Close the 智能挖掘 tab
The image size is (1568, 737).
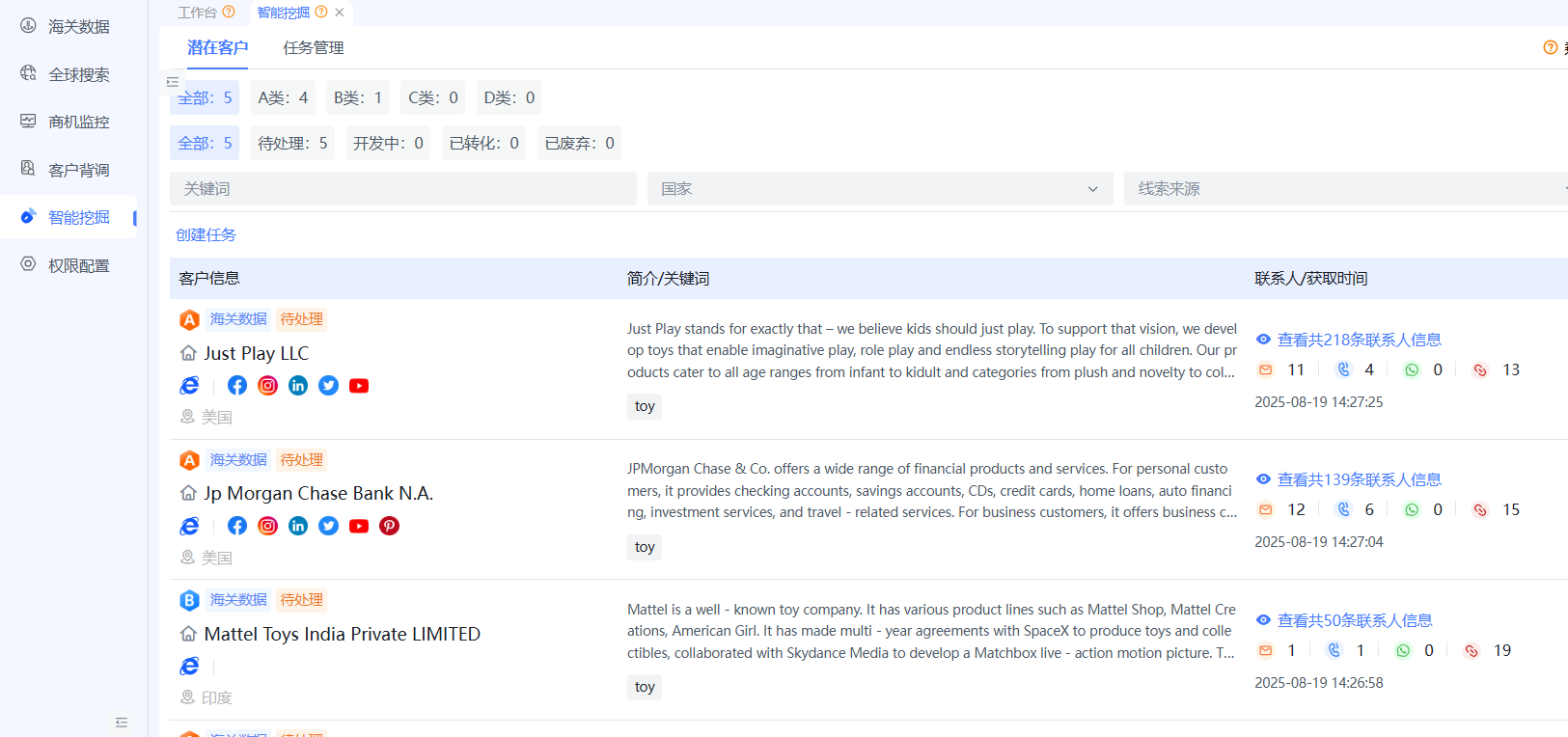point(340,13)
